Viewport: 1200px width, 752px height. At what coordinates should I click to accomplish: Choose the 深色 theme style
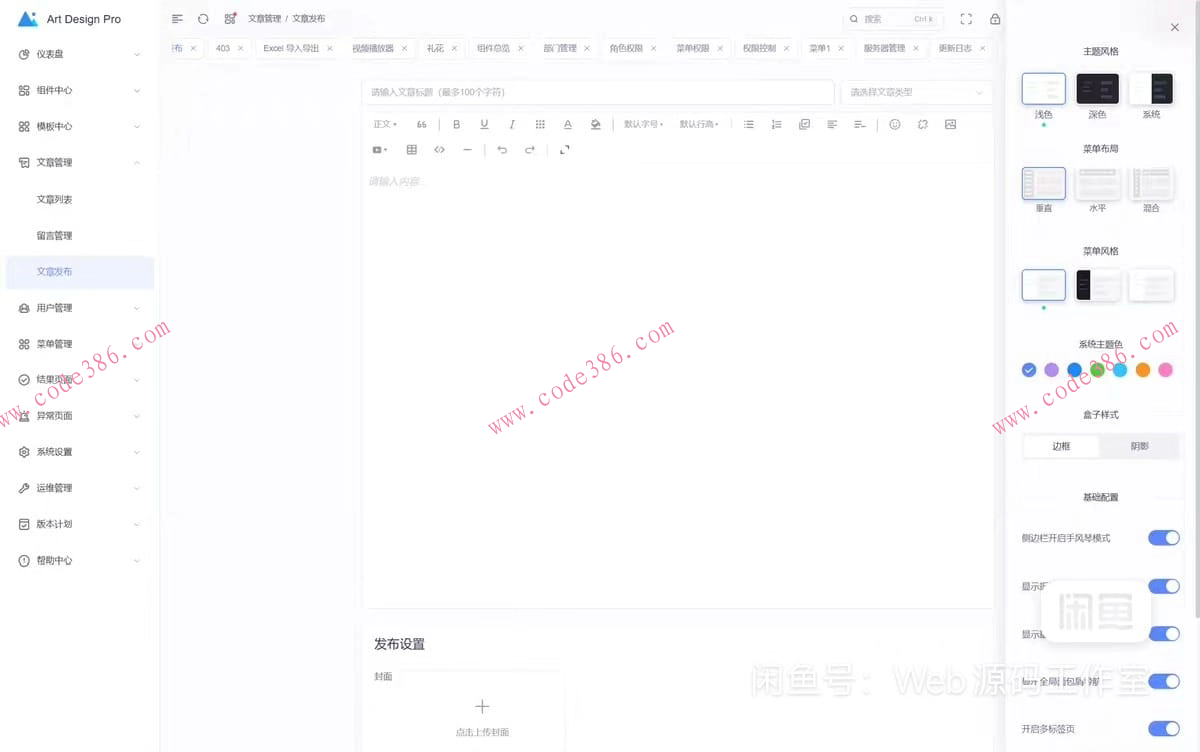pos(1097,89)
